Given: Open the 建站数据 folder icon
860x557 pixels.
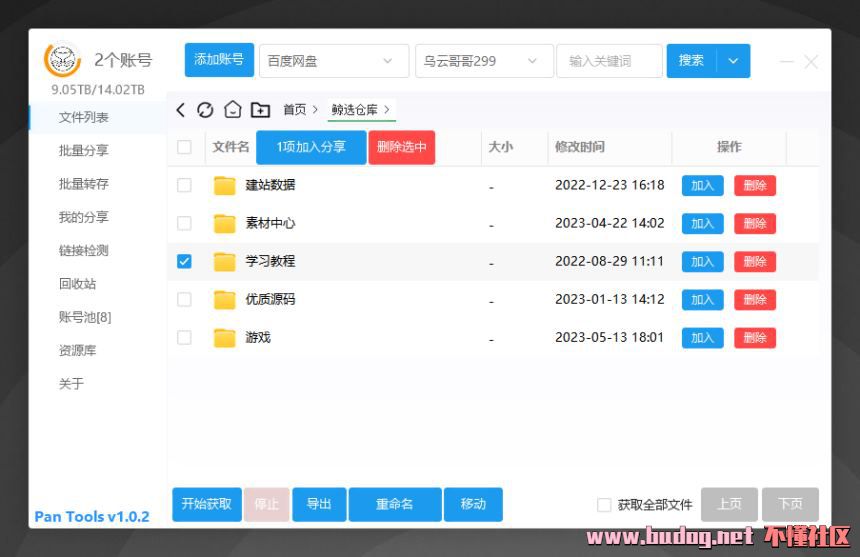Looking at the screenshot, I should pos(224,185).
